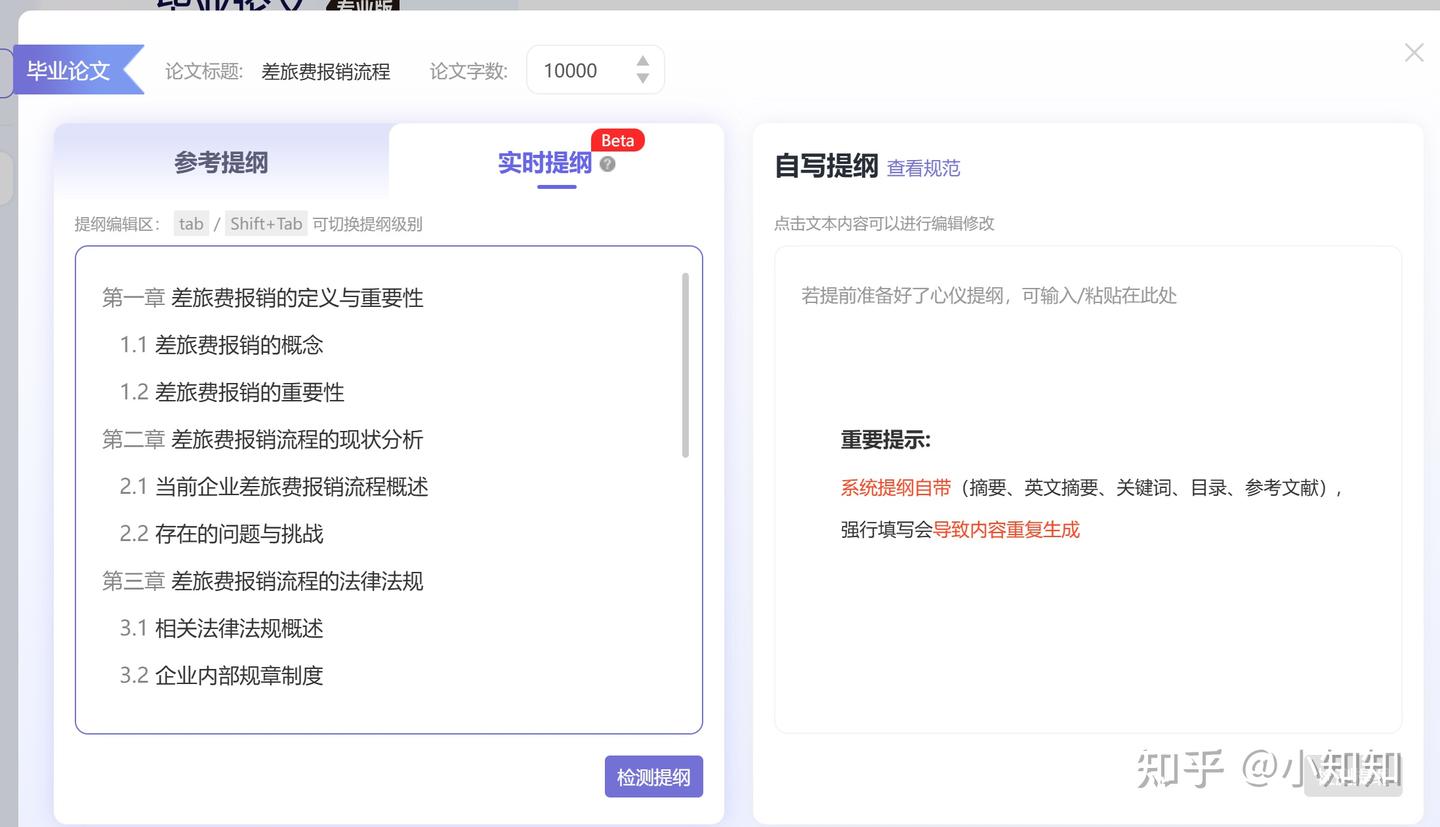The width and height of the screenshot is (1440, 827).
Task: Click outline row 第二章 差旅费报销流程的现状分析
Action: [x=263, y=439]
